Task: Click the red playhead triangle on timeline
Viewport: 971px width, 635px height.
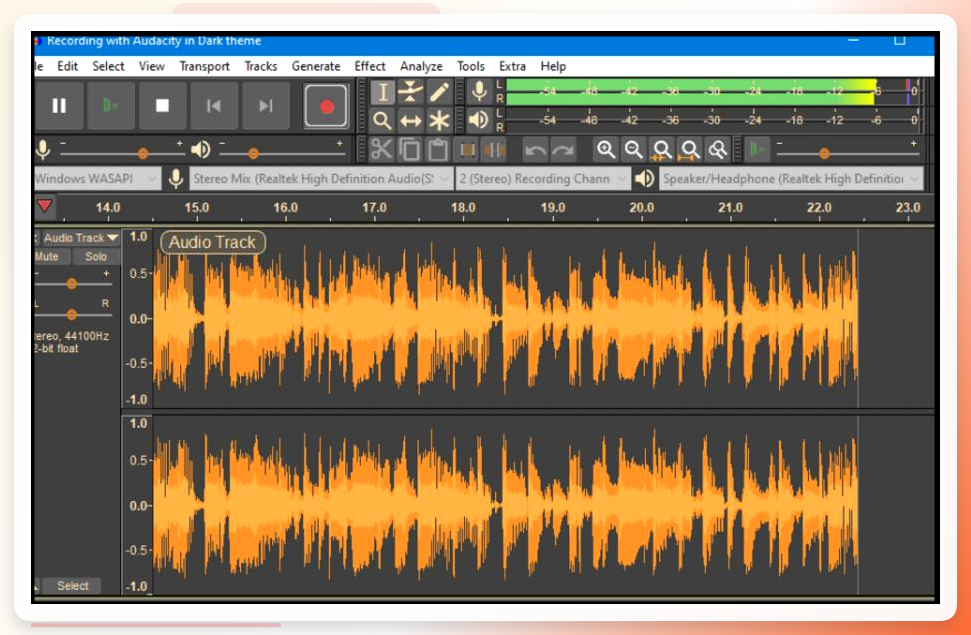Action: point(45,206)
